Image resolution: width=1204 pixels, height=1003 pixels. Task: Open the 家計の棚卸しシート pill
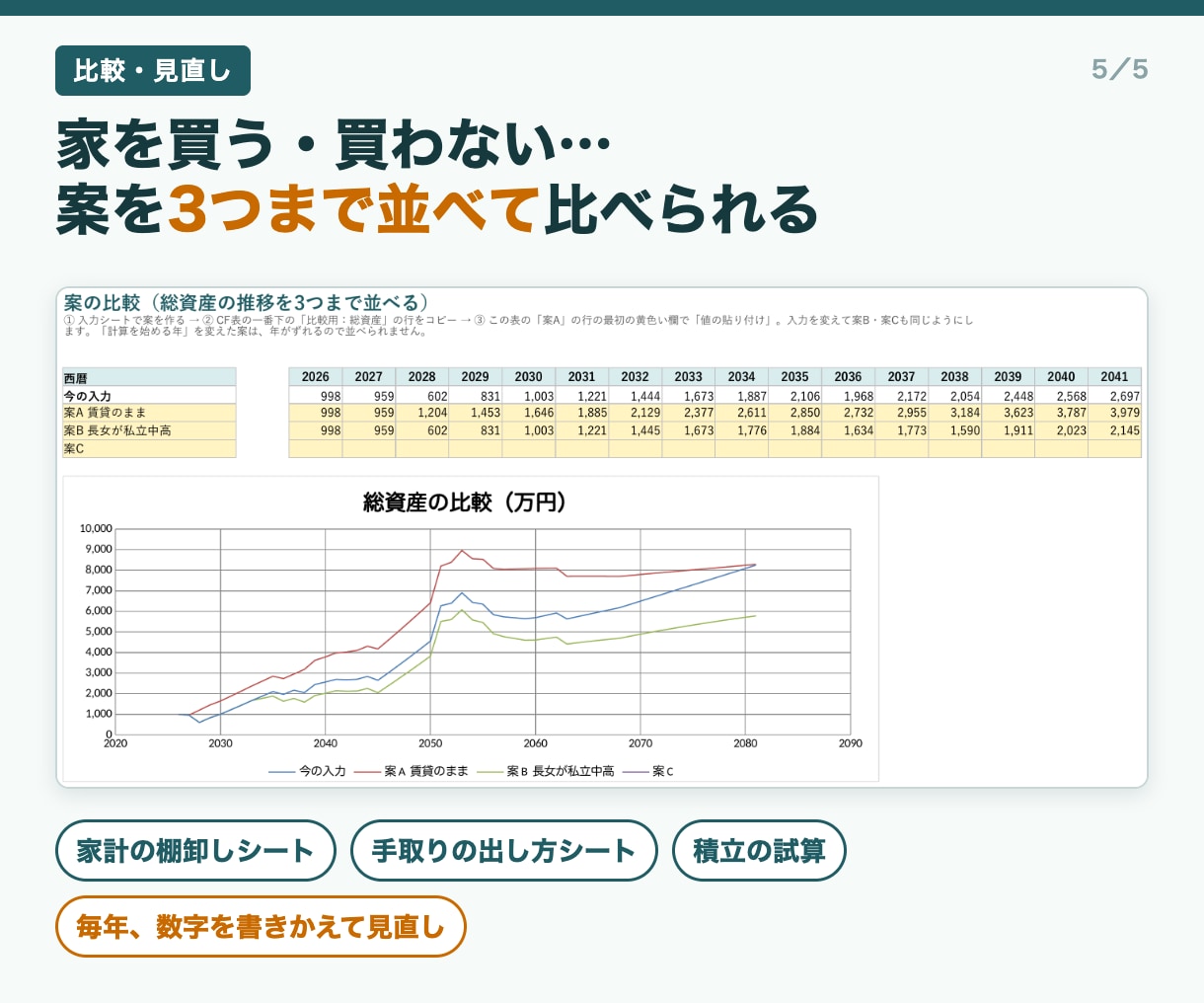click(196, 850)
